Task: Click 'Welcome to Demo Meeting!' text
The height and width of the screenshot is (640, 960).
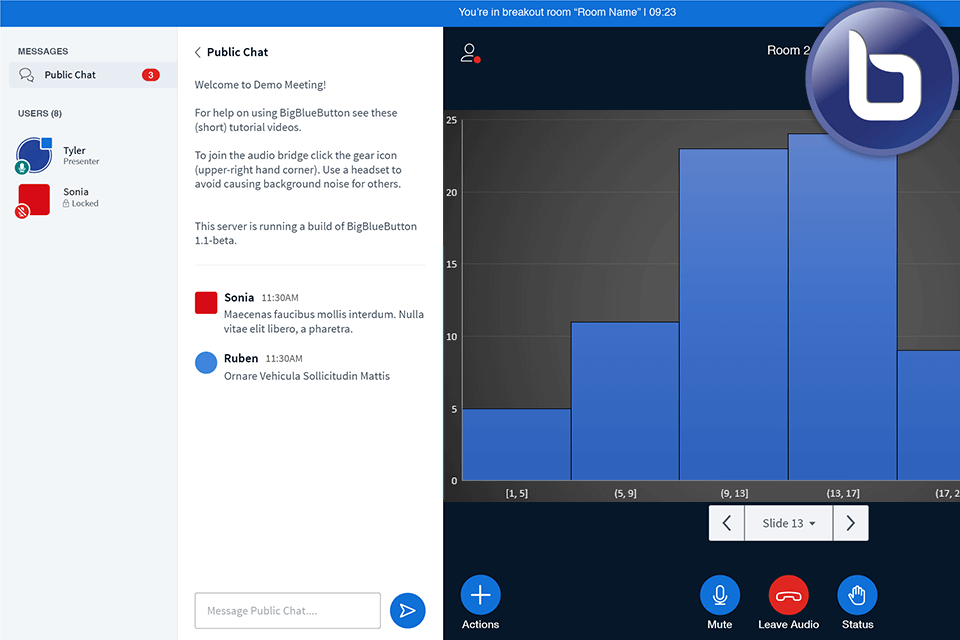Action: (260, 85)
